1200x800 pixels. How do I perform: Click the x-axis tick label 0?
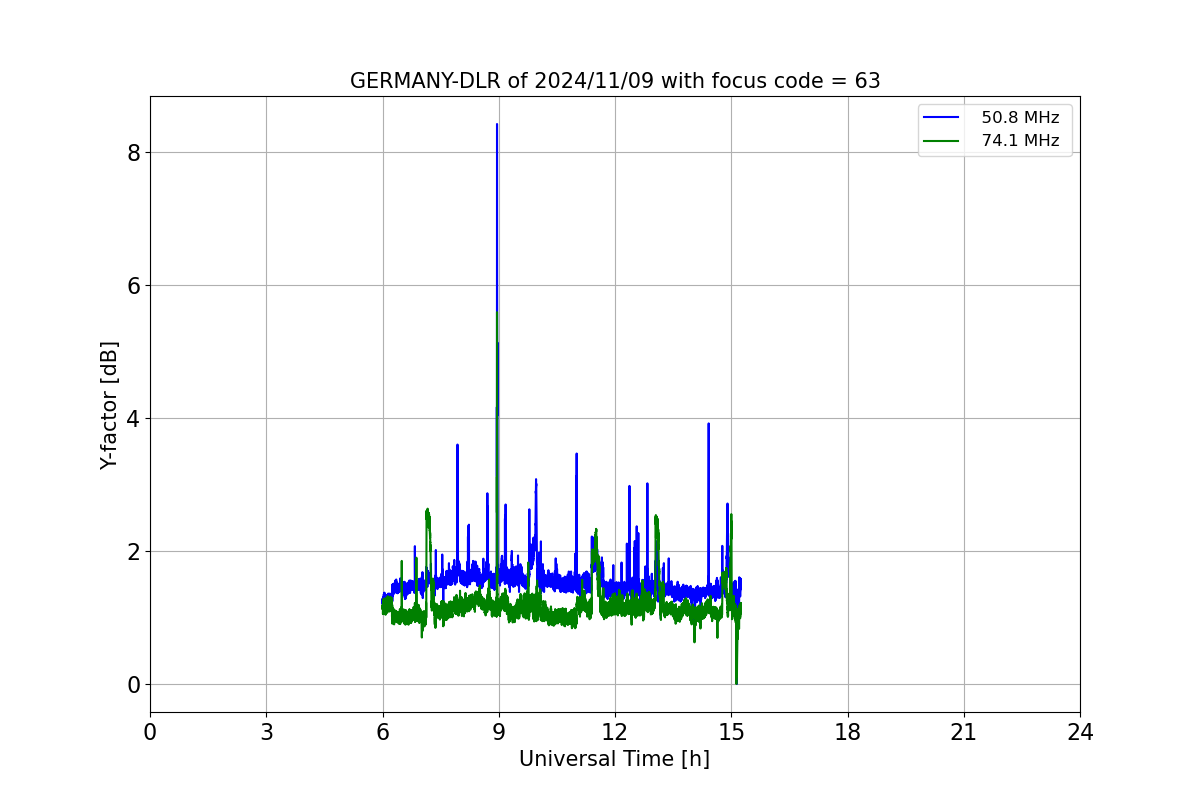tap(150, 732)
